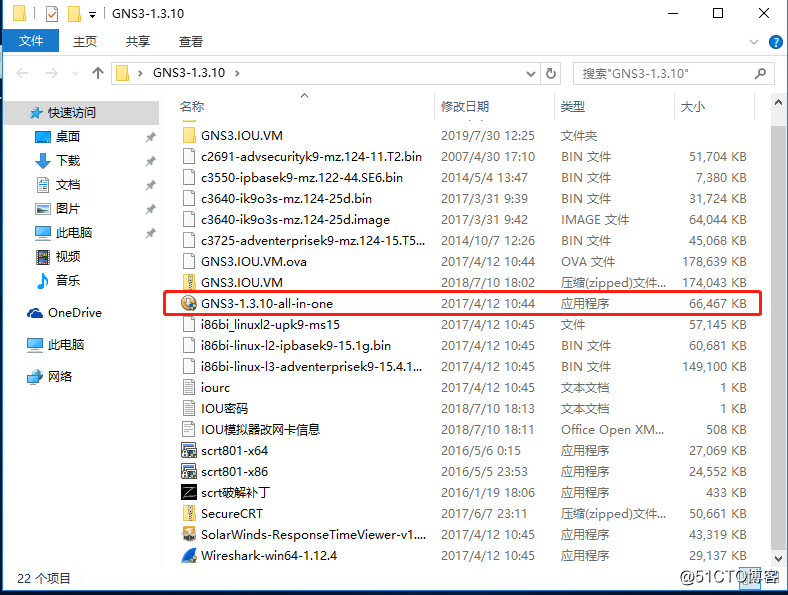788x595 pixels.
Task: Click the chevron before GNS3-1.3.10 in breadcrumb
Action: coord(141,73)
